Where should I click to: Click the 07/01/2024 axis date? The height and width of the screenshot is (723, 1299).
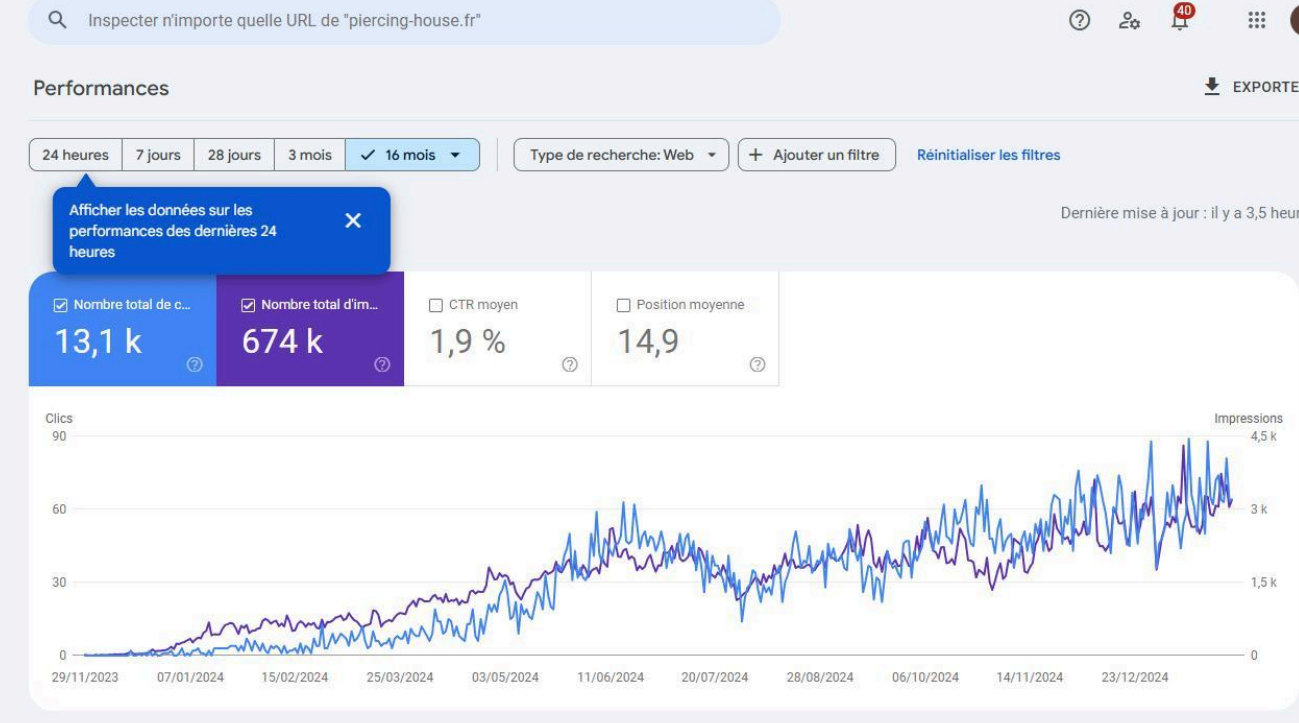[x=191, y=677]
